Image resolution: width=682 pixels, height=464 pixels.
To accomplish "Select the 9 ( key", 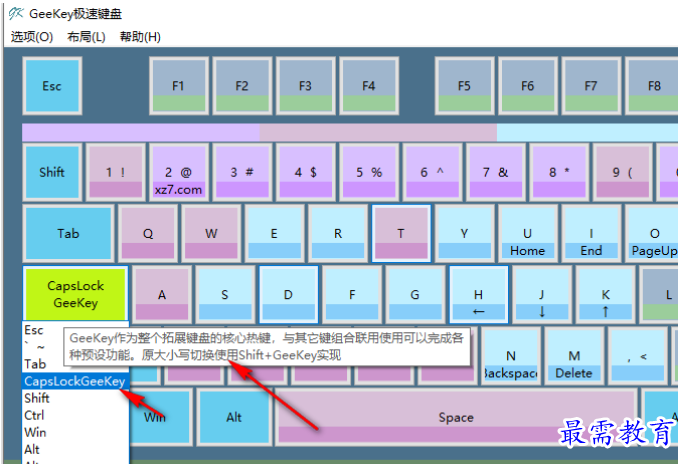I will [x=623, y=172].
